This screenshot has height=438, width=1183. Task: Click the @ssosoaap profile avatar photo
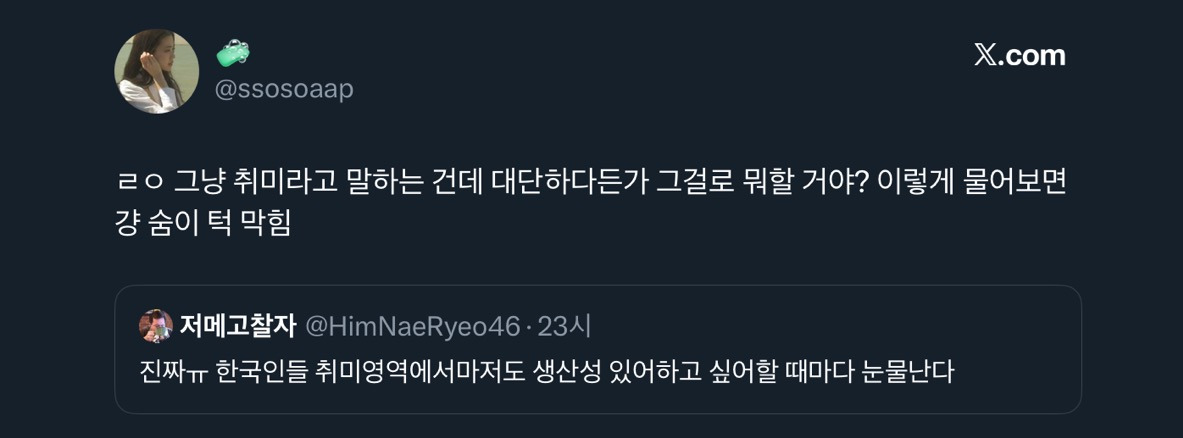pos(157,71)
